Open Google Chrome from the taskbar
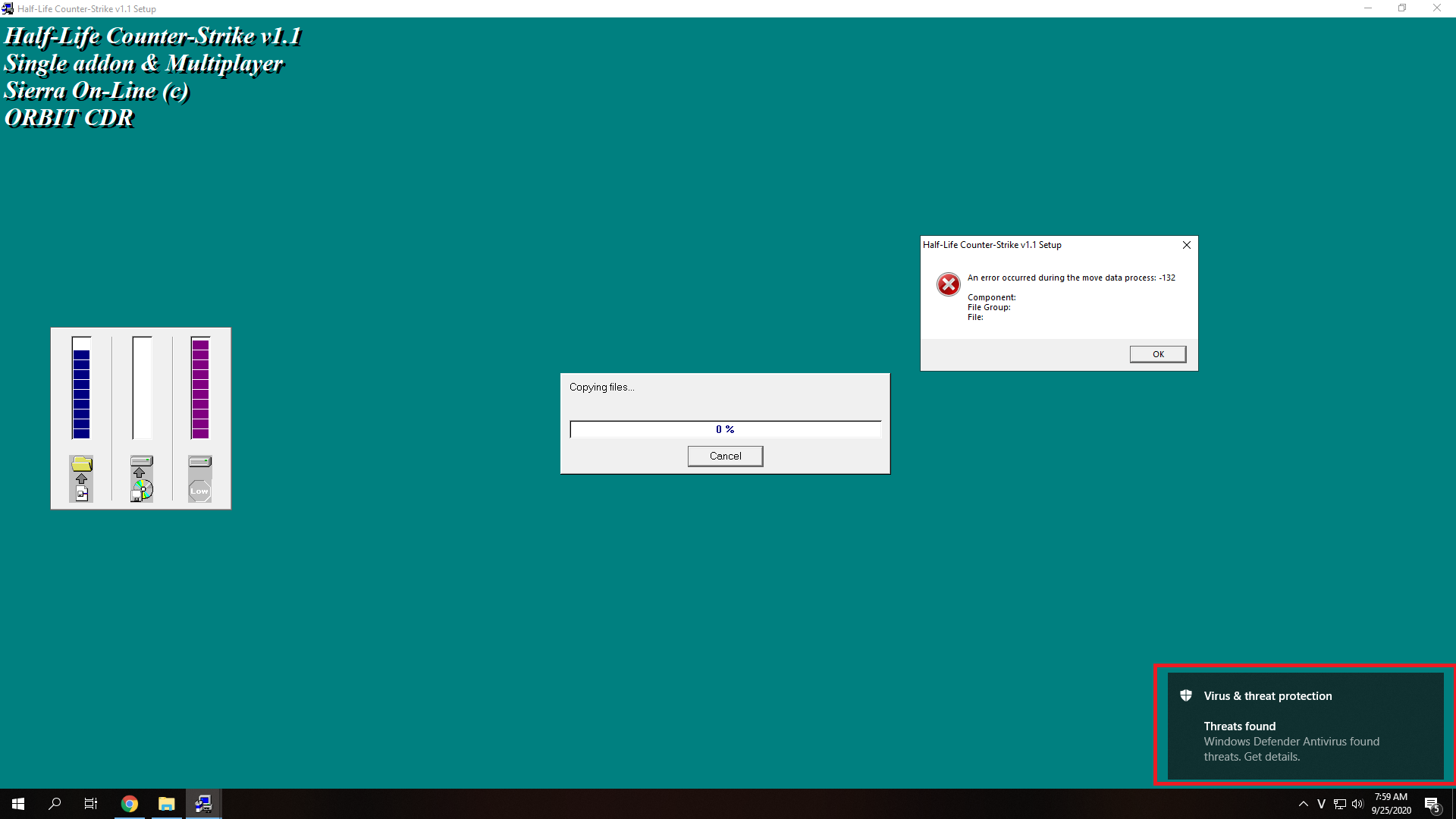1456x819 pixels. pos(130,804)
